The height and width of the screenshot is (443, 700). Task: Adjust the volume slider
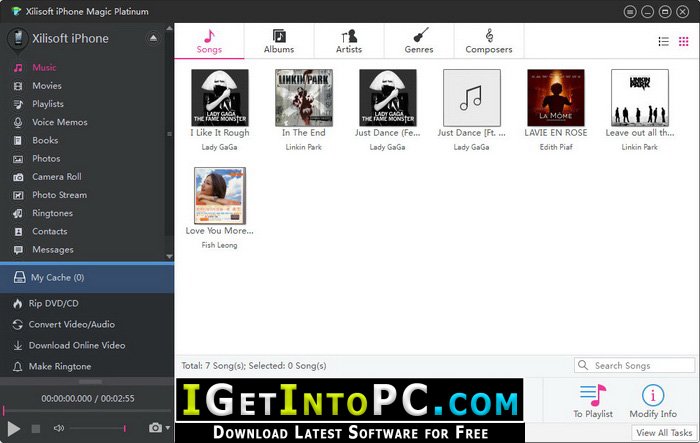tap(97, 428)
